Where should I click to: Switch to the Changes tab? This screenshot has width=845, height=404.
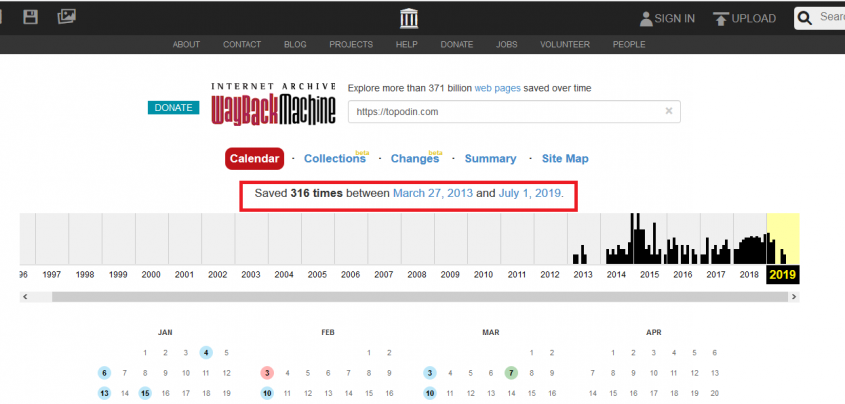coord(414,159)
